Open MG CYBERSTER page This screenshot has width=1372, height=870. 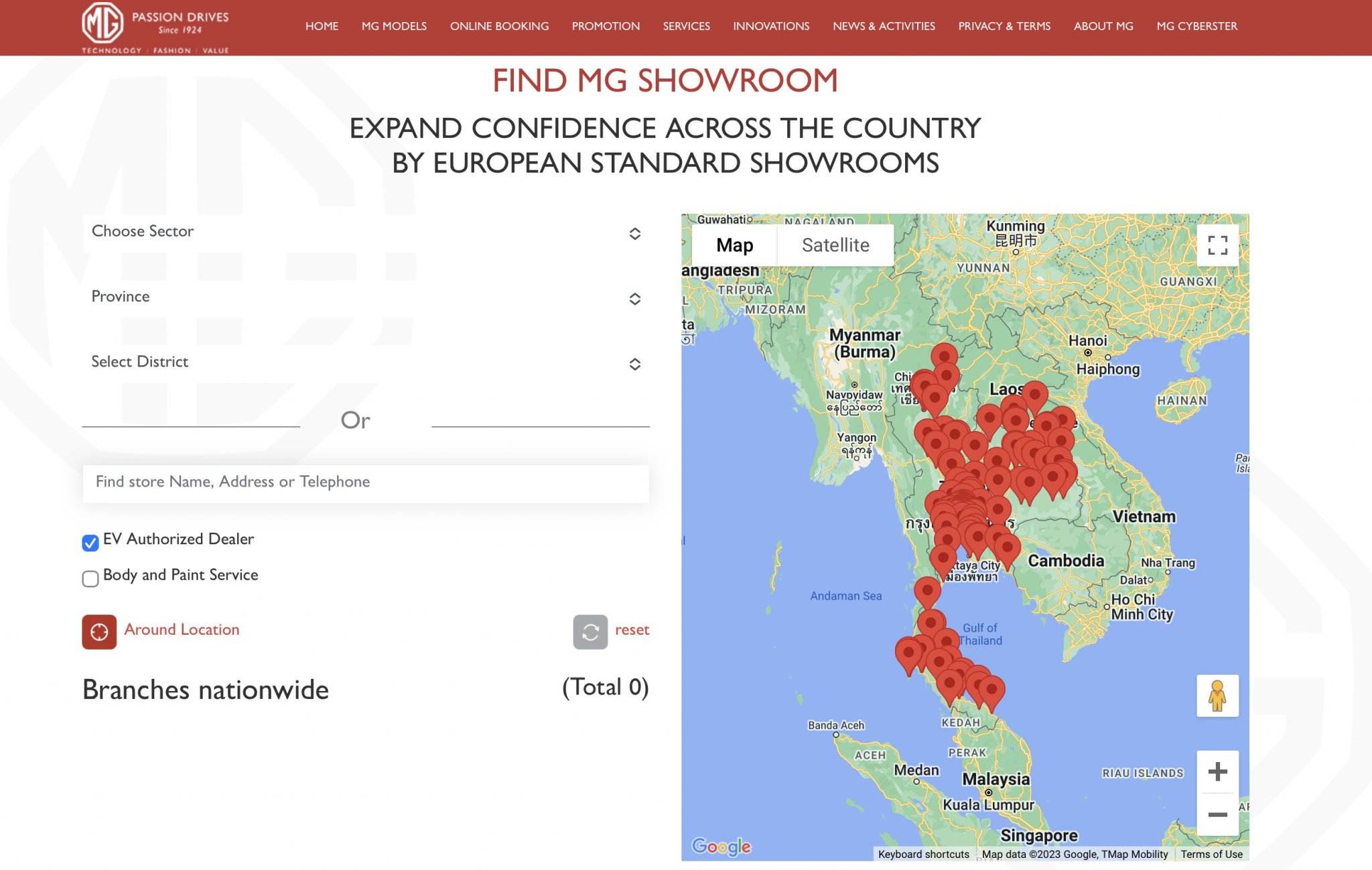(1196, 26)
